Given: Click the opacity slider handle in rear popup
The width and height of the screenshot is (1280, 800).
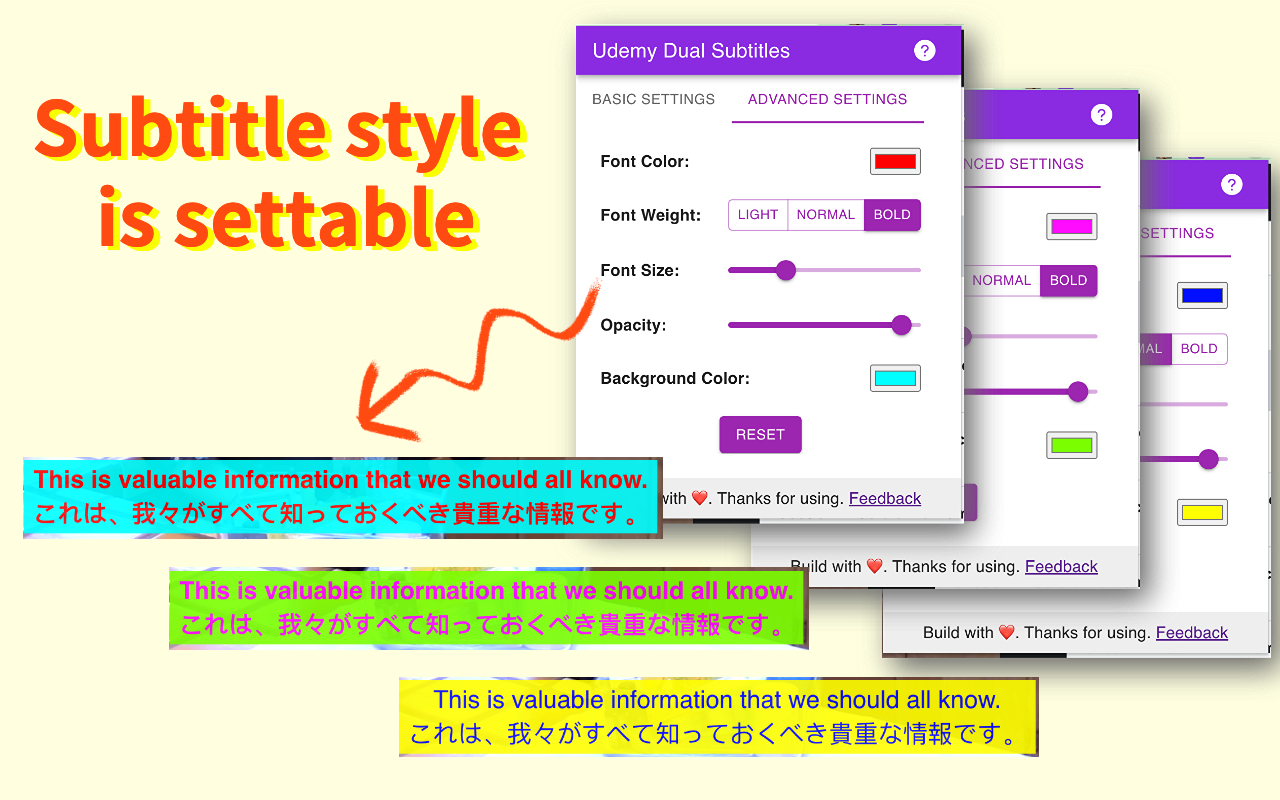Looking at the screenshot, I should click(1208, 459).
